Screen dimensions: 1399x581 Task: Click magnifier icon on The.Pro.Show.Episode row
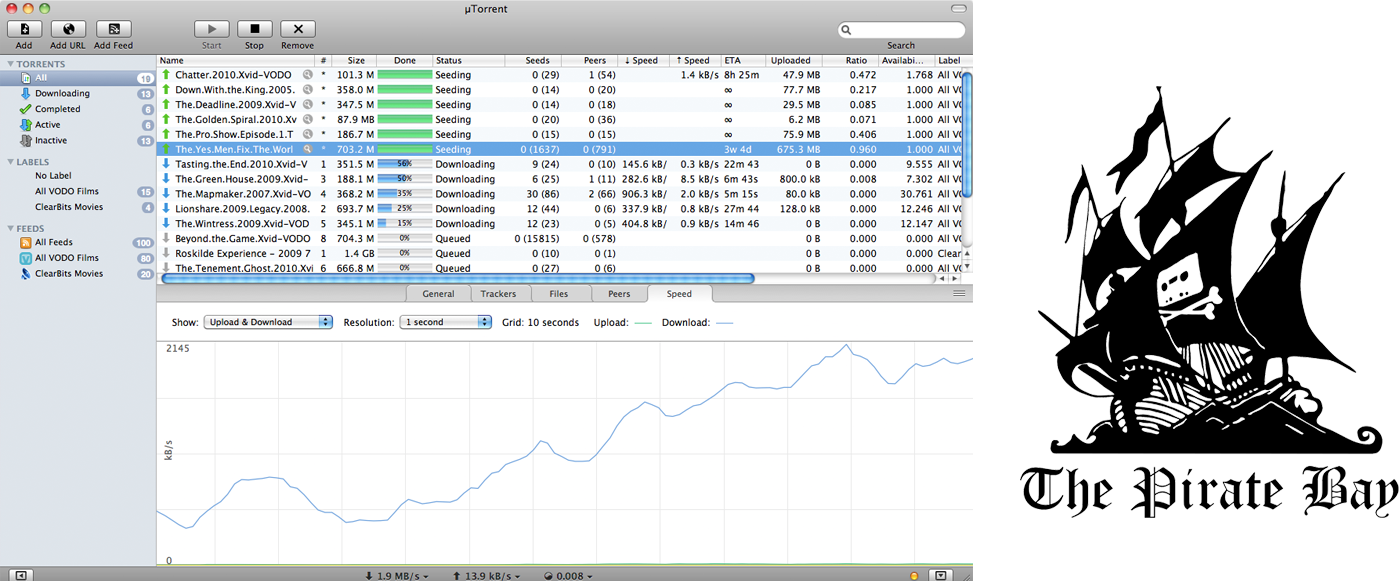(x=307, y=134)
